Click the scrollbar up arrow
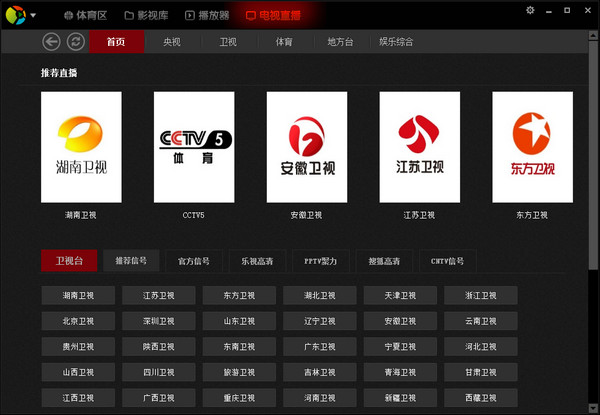Viewport: 600px width, 415px height. [593, 36]
